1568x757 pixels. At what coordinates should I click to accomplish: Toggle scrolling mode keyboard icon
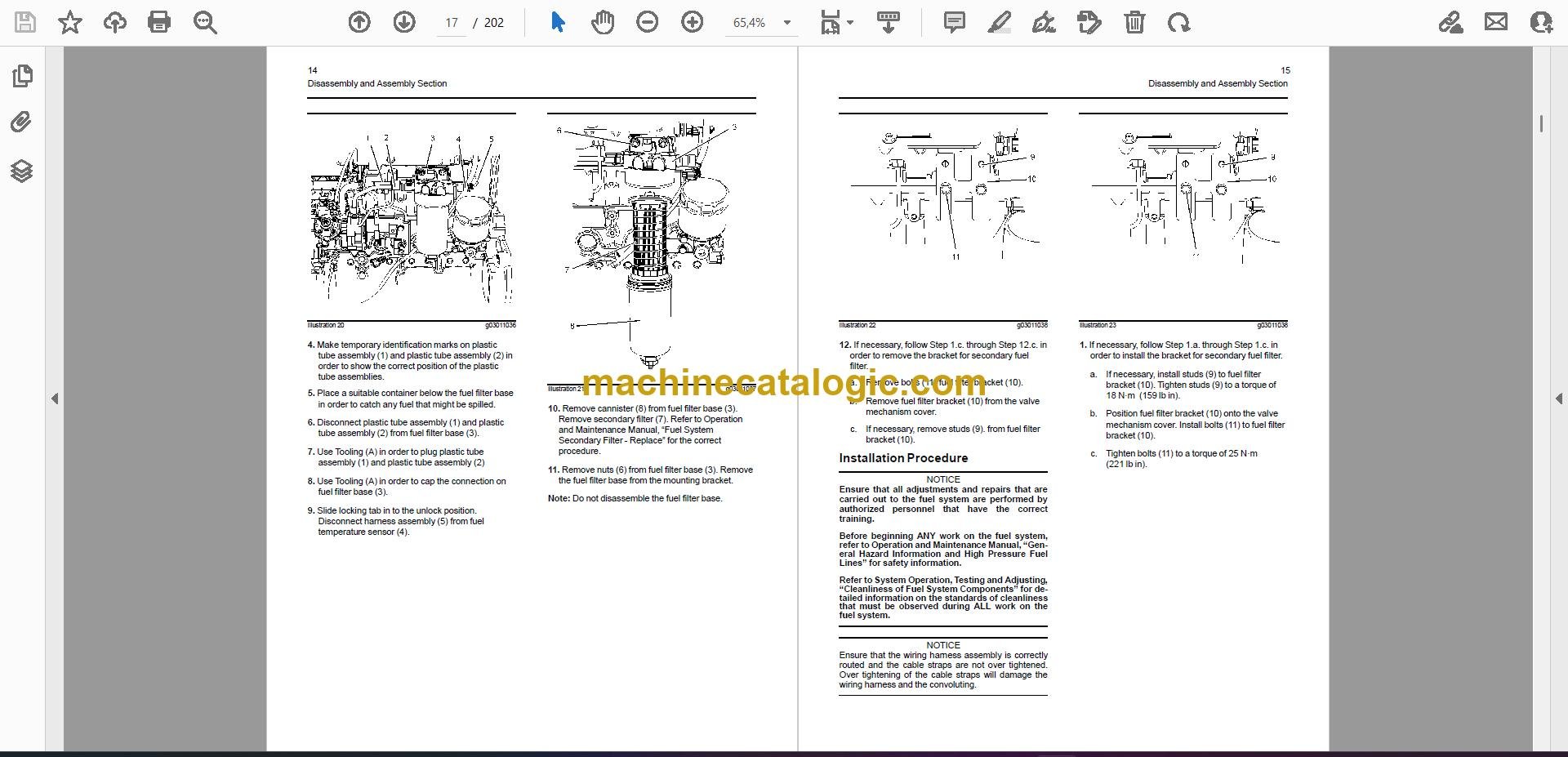[889, 22]
